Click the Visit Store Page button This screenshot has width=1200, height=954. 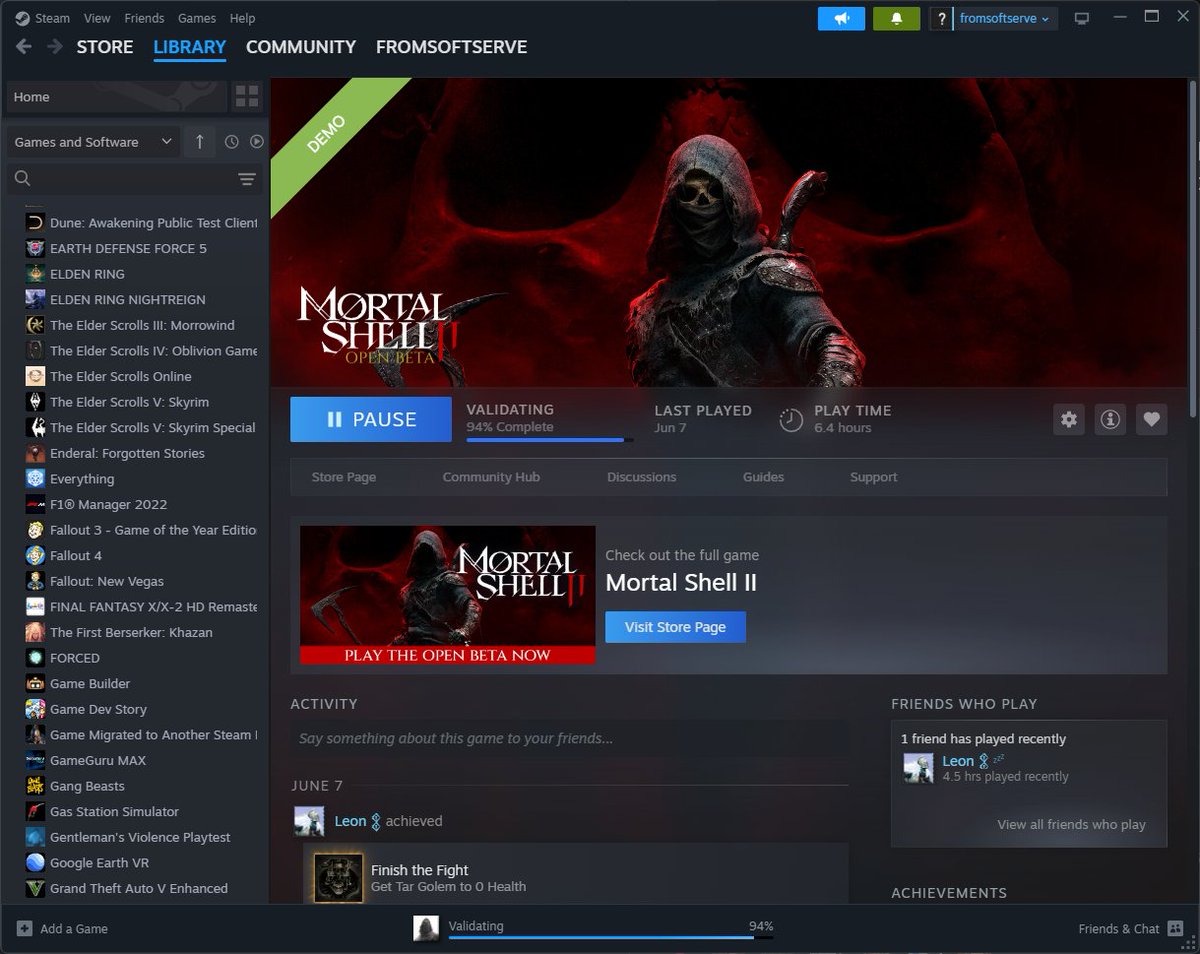tap(675, 627)
